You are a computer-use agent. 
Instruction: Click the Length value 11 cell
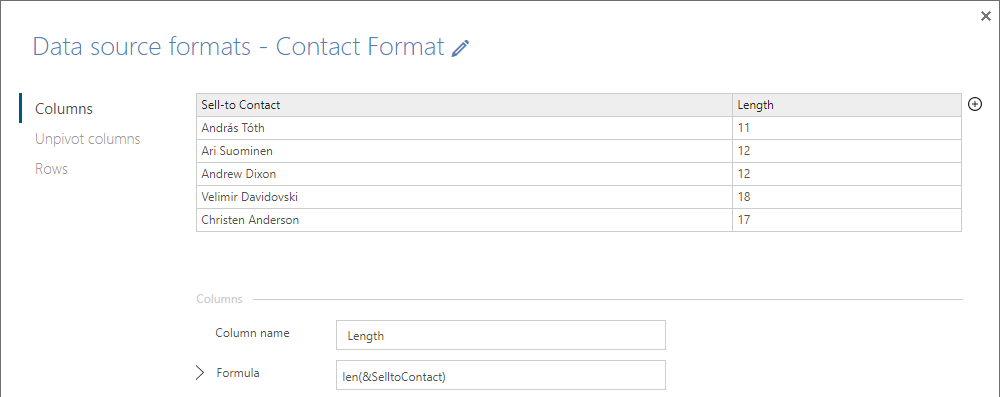coord(846,128)
